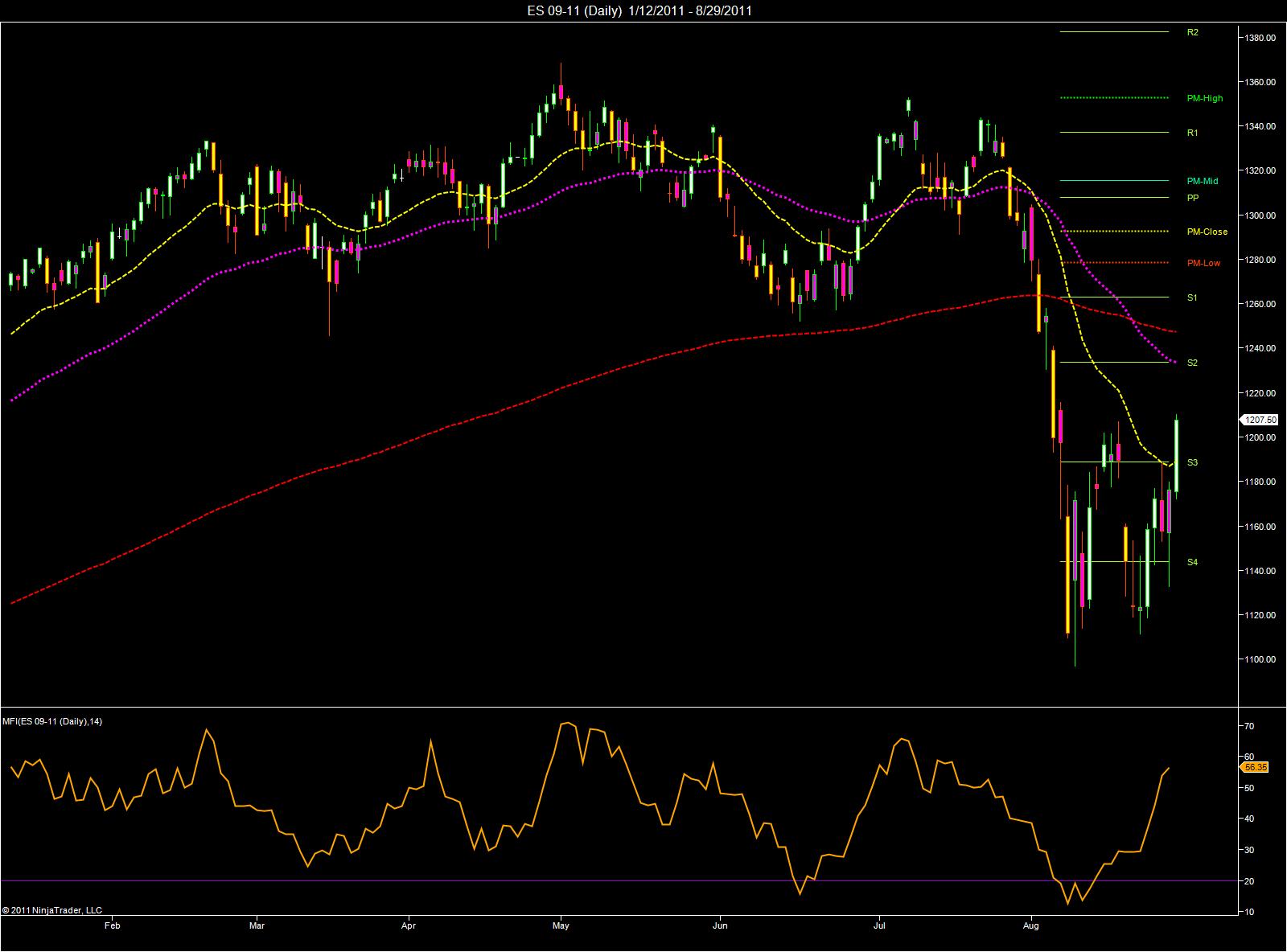The image size is (1287, 952).
Task: Click the 1320.00 price axis label
Action: (x=1261, y=170)
